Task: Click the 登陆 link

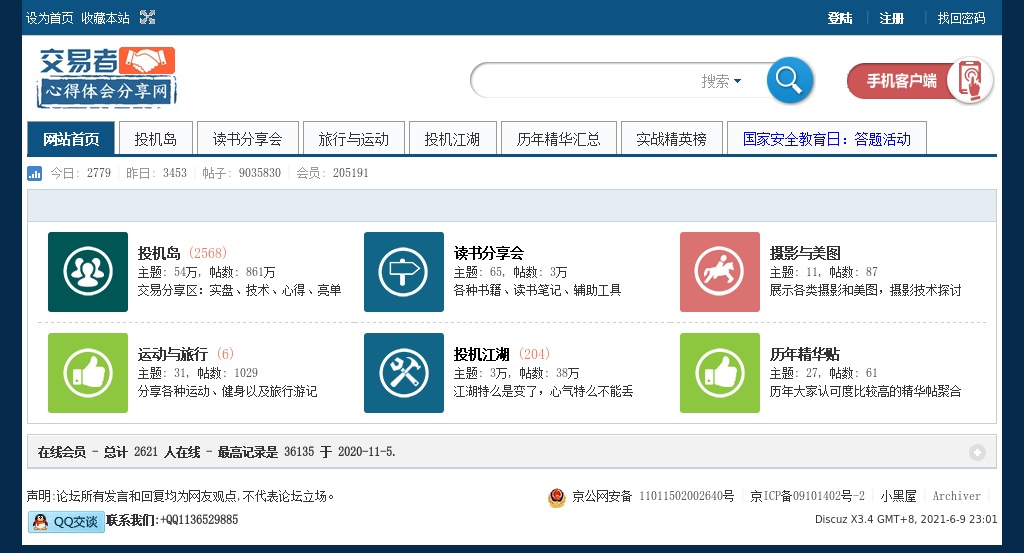Action: click(x=840, y=18)
